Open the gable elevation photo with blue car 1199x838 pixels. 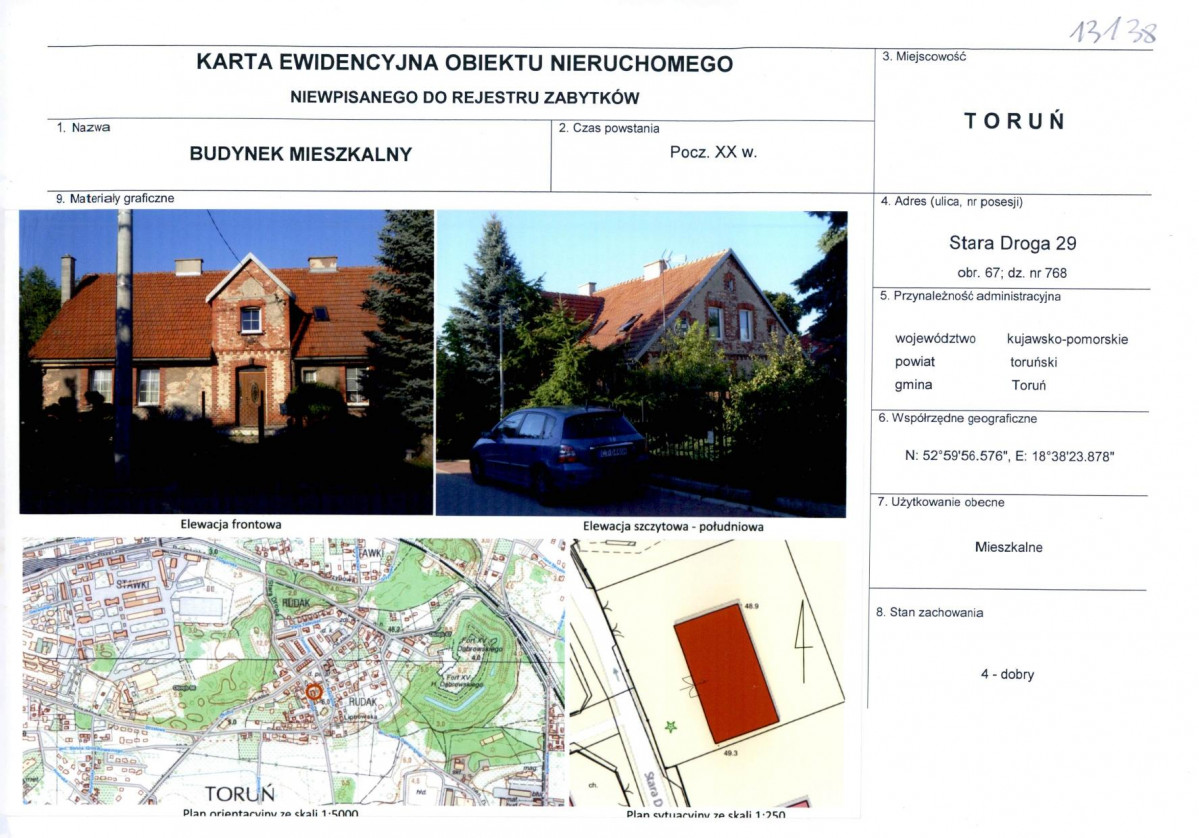(642, 364)
